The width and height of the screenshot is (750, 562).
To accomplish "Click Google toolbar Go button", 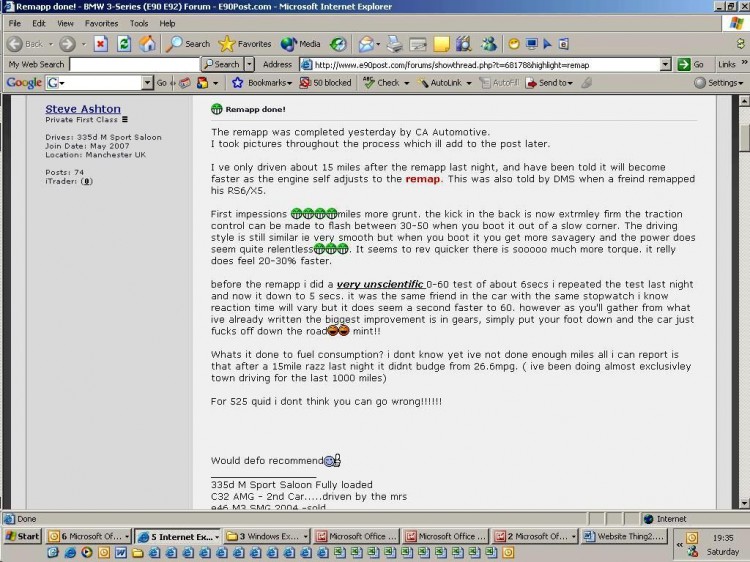I will 162,83.
